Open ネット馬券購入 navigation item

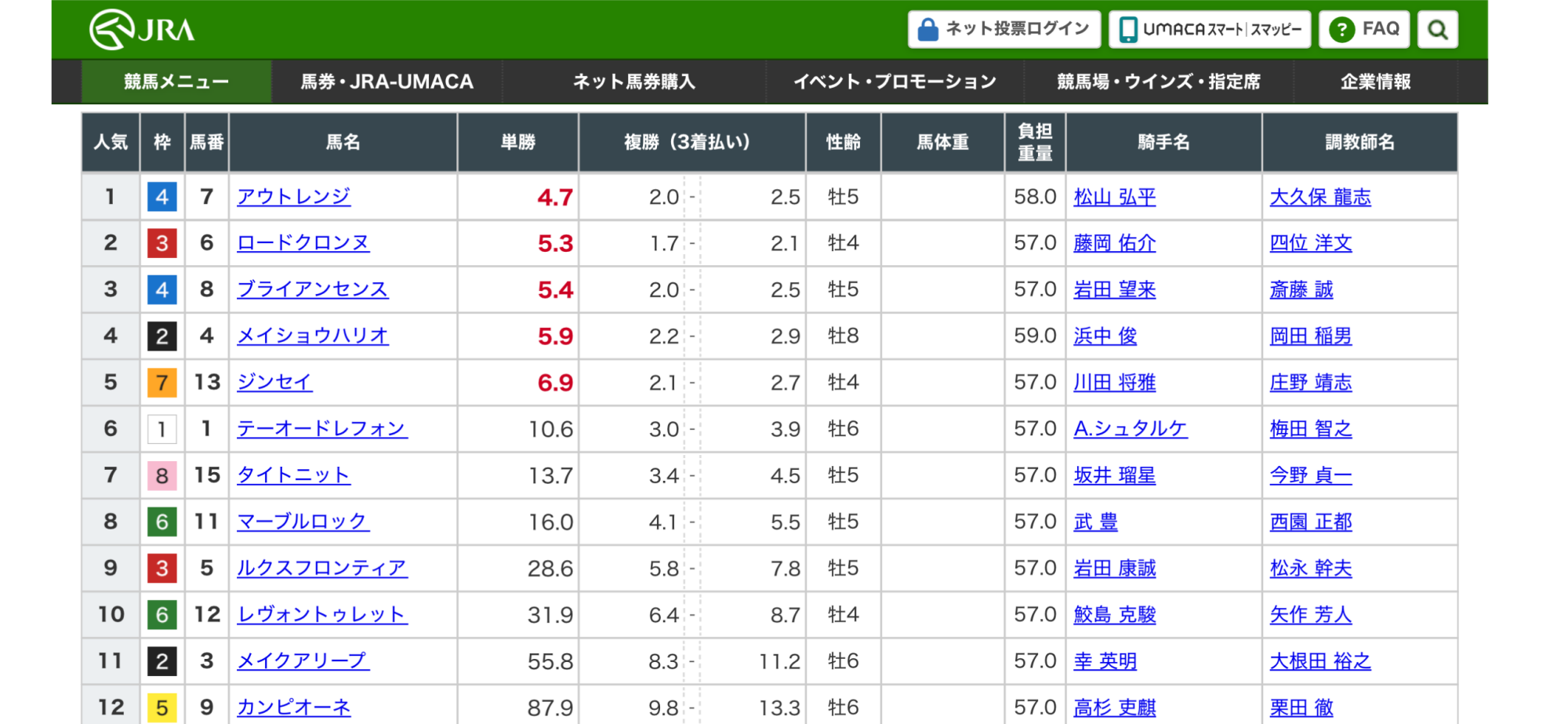pyautogui.click(x=633, y=82)
